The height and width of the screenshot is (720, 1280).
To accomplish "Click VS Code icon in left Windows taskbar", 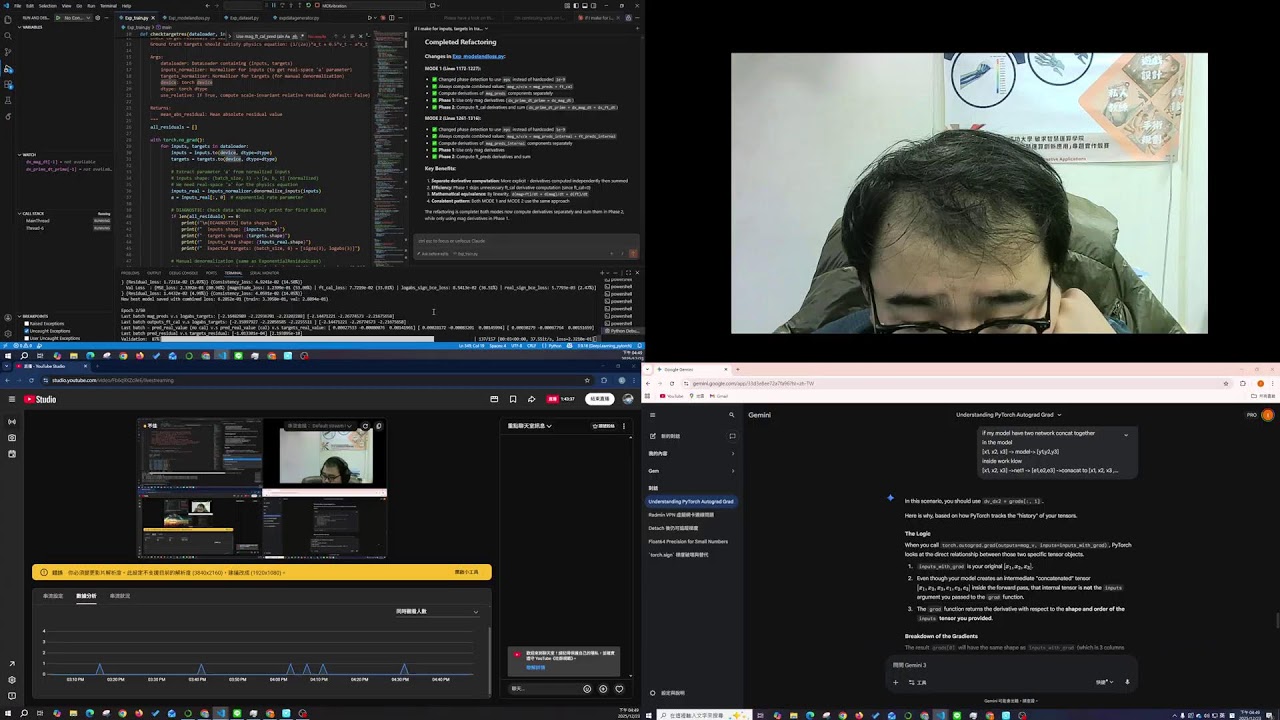I will [x=221, y=713].
